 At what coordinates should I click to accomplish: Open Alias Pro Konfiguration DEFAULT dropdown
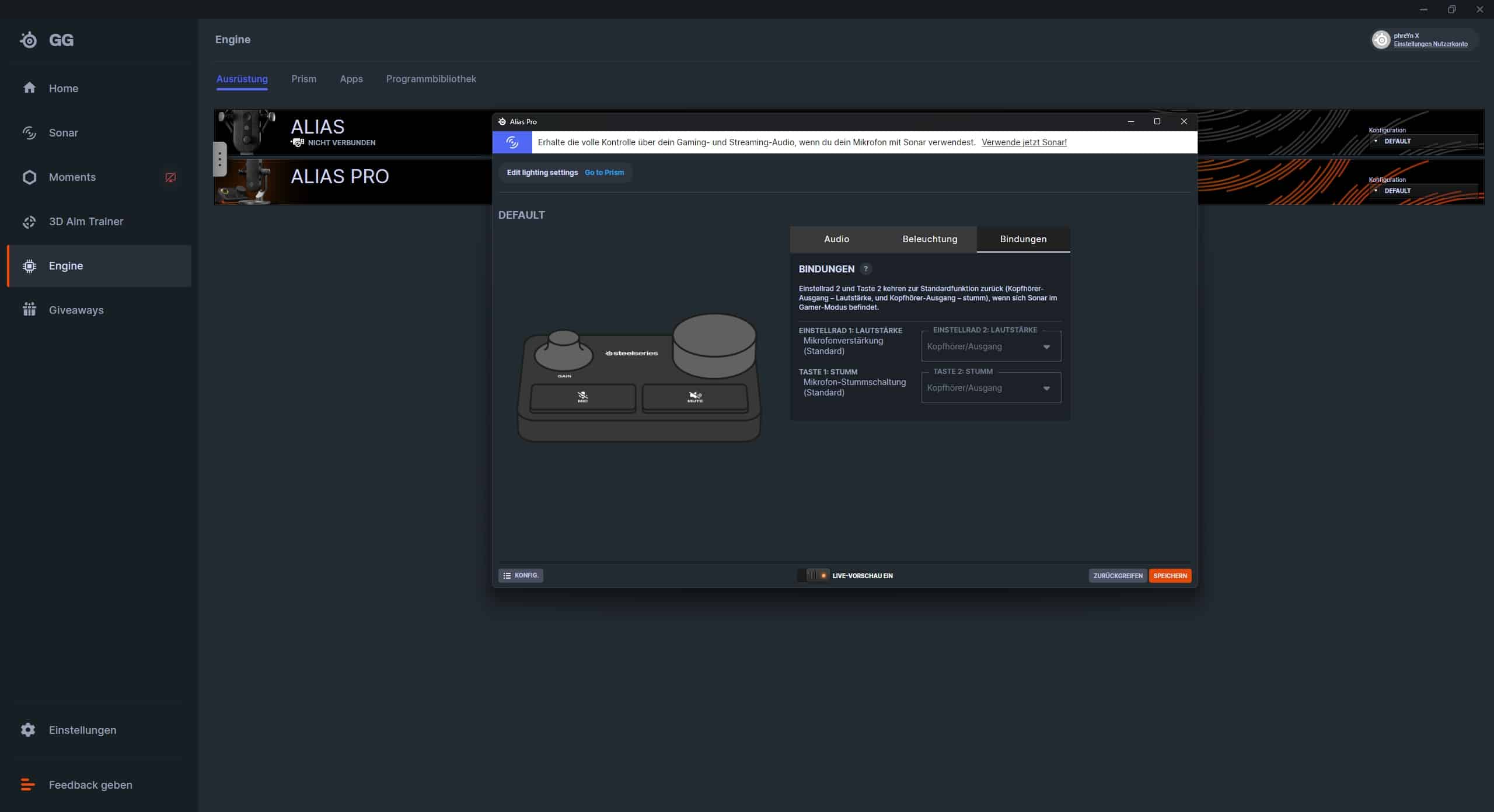1423,191
